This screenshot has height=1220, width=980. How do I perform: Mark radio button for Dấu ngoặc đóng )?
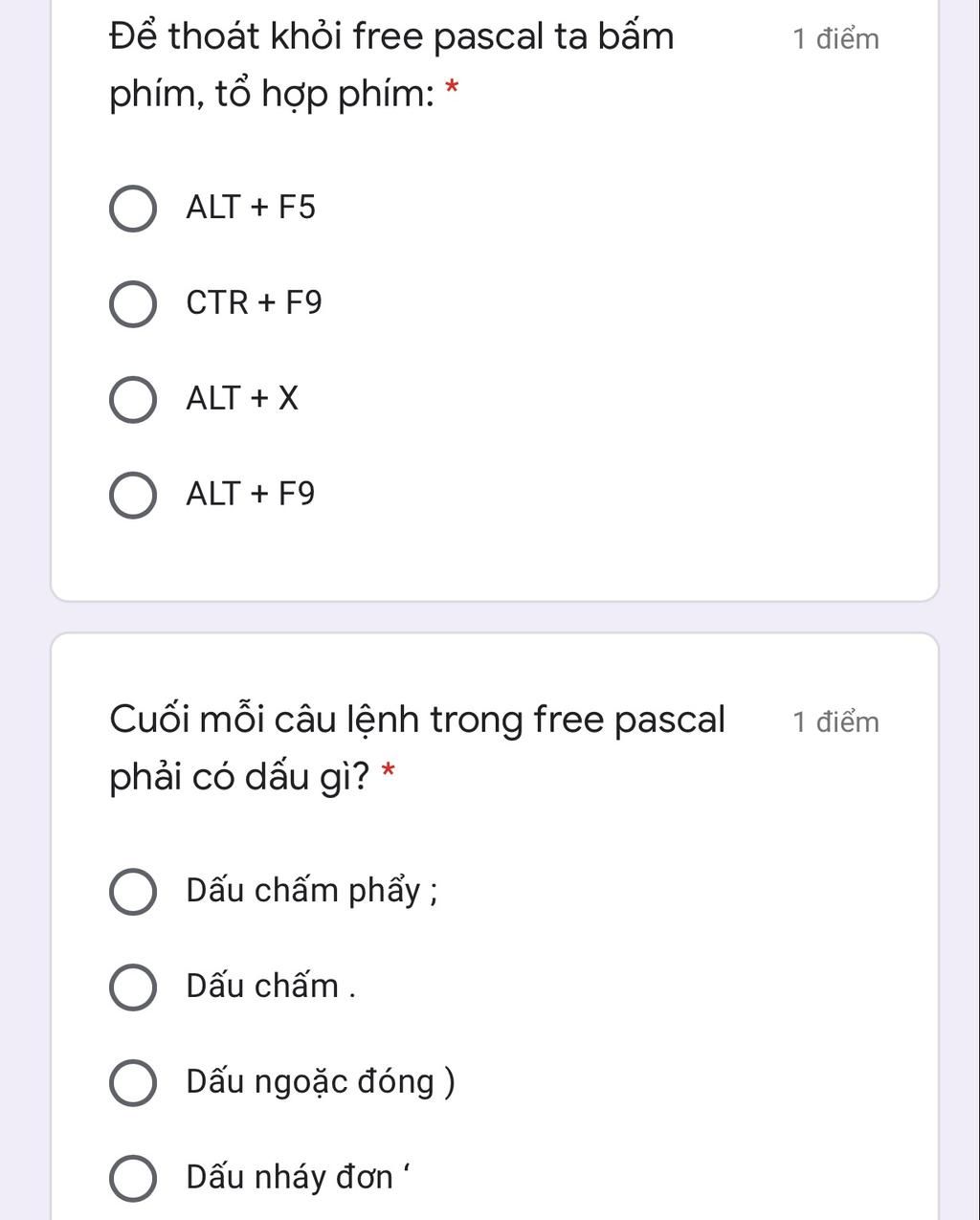(133, 1083)
